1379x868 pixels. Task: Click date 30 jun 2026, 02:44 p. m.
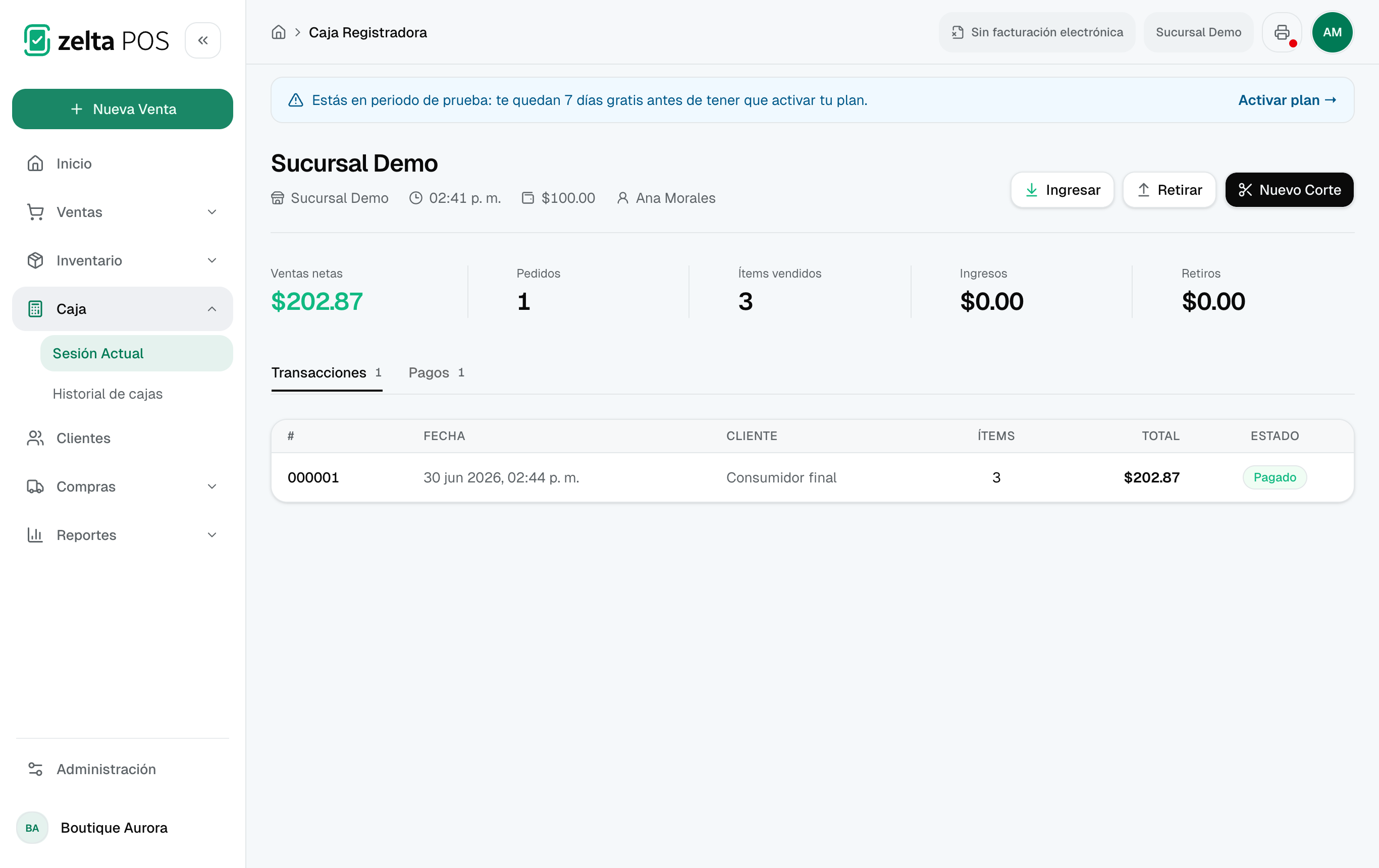click(501, 477)
